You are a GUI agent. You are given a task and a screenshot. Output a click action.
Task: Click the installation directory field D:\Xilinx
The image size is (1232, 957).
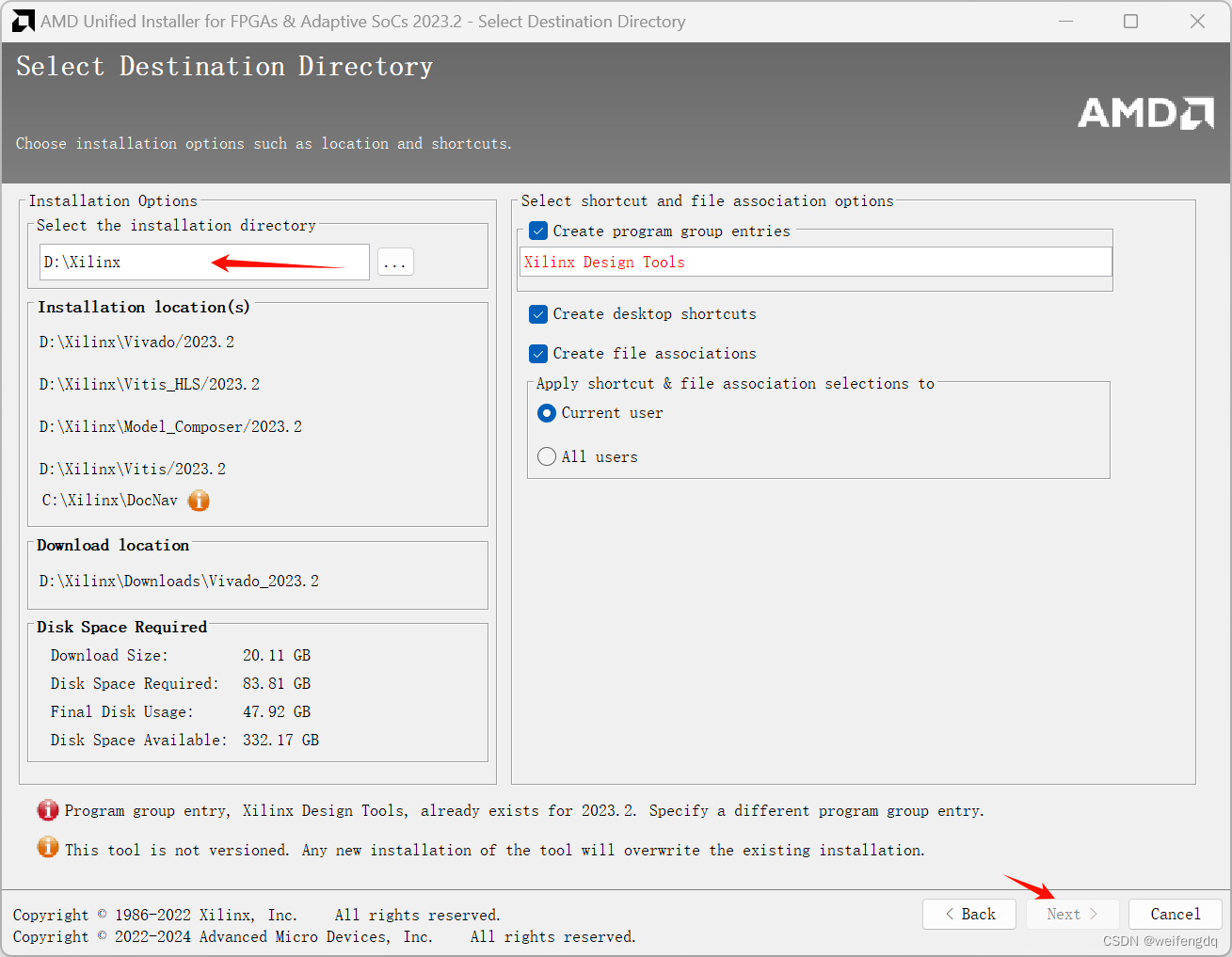click(x=204, y=262)
